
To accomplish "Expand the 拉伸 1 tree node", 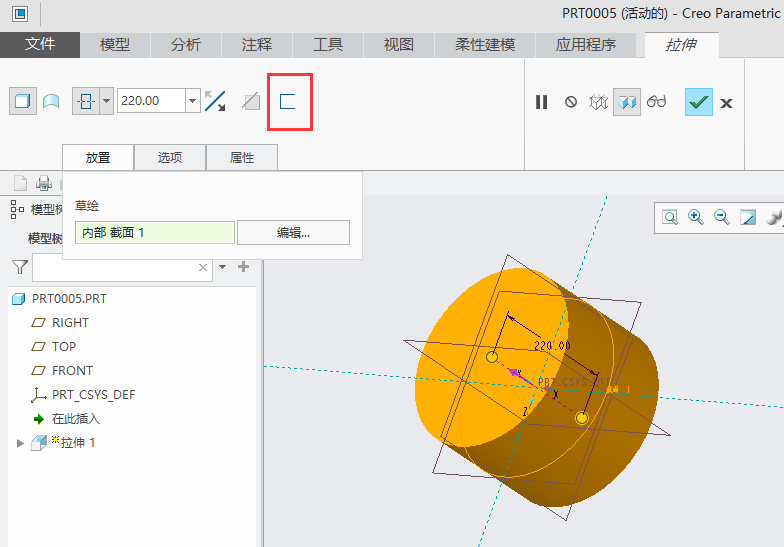I will (20, 443).
